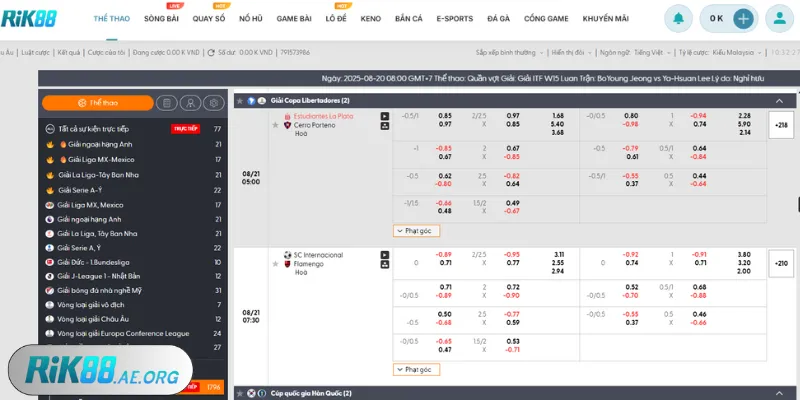800x400 pixels.
Task: Open live stream icon for Estudiantes La Plata match
Action: point(385,116)
